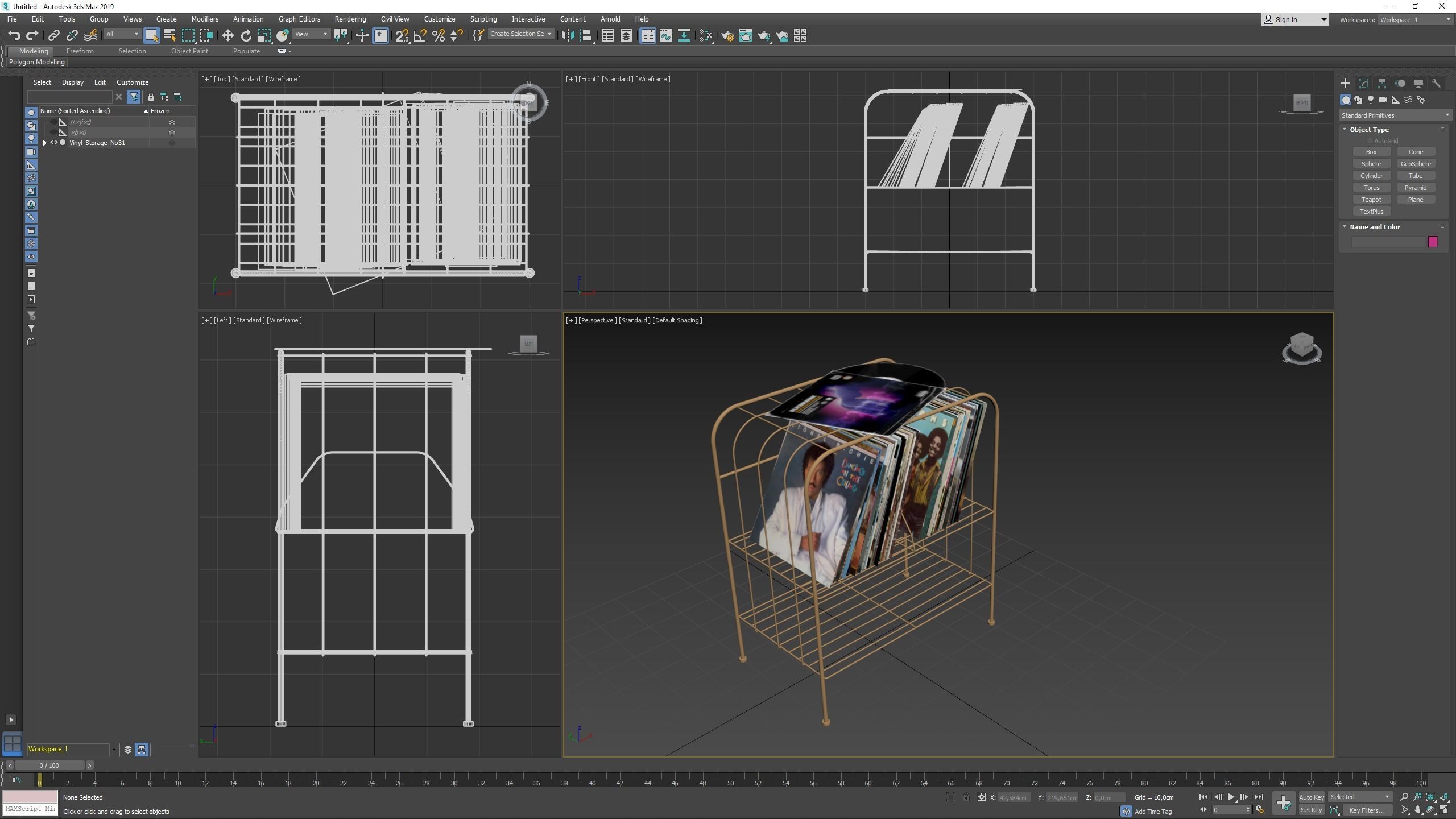Create a Cylinder primitive

click(x=1371, y=176)
